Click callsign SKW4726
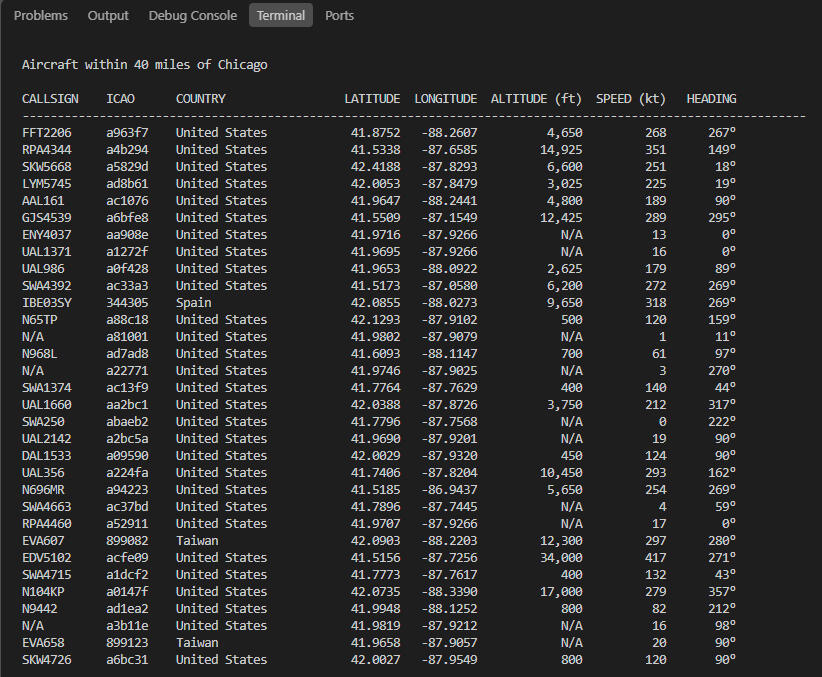Screen dimensions: 822x677 [47, 660]
